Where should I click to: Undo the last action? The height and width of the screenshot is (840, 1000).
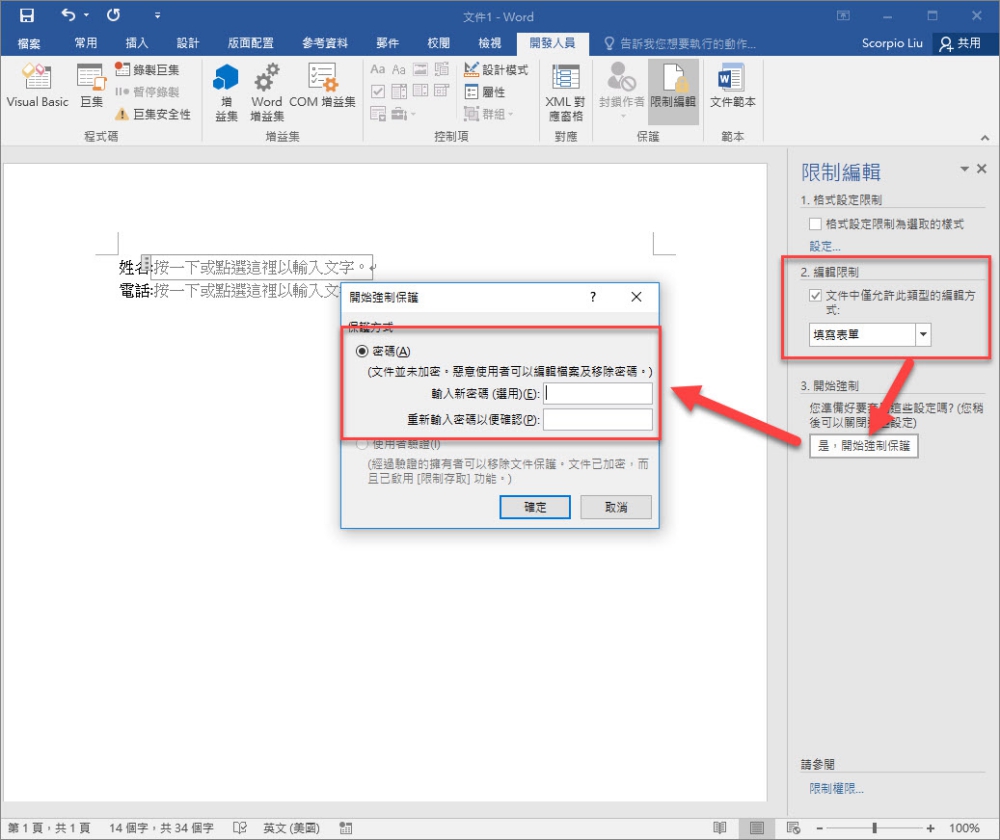(68, 15)
